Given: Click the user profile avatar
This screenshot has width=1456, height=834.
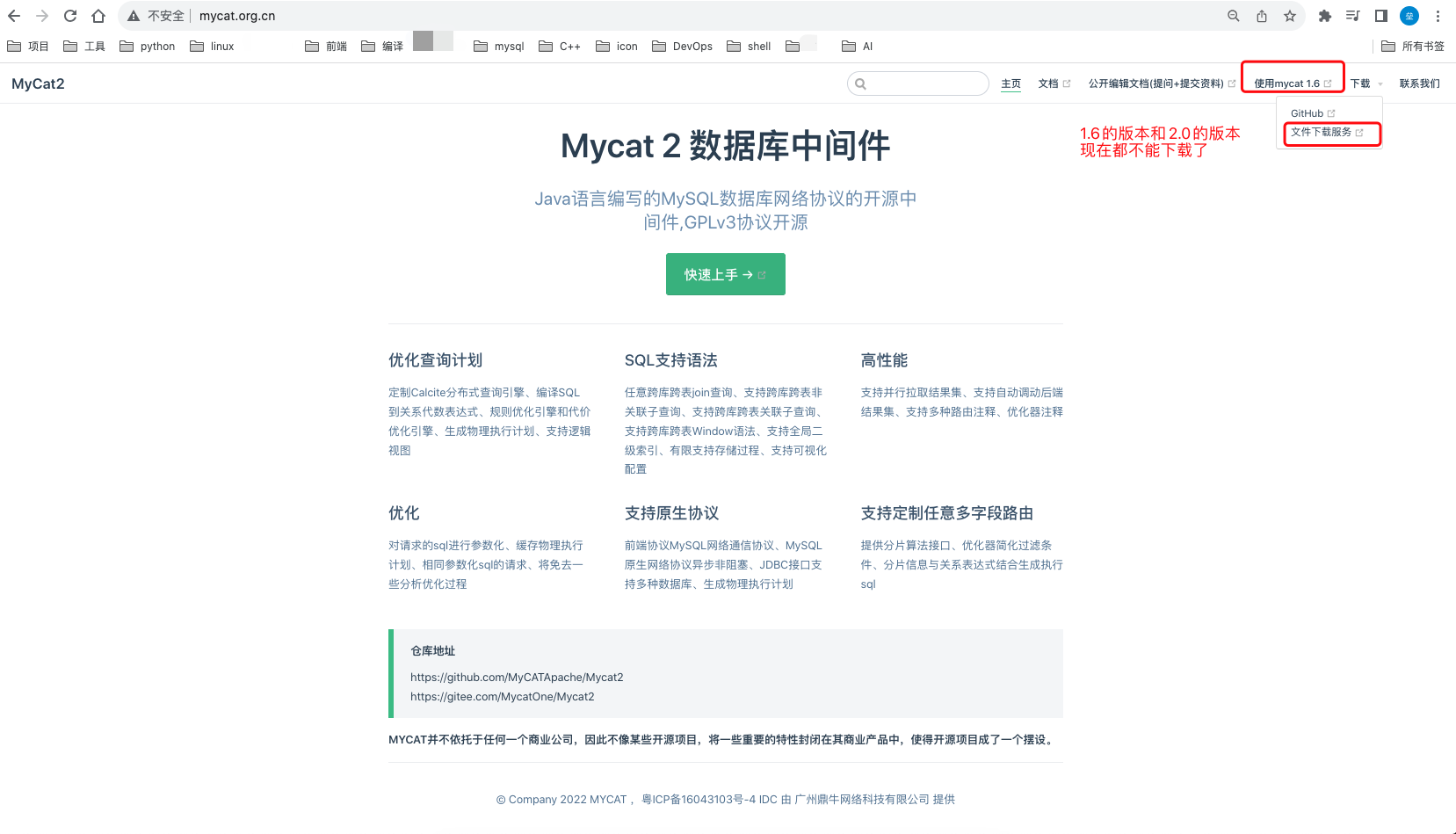Looking at the screenshot, I should (x=1409, y=16).
